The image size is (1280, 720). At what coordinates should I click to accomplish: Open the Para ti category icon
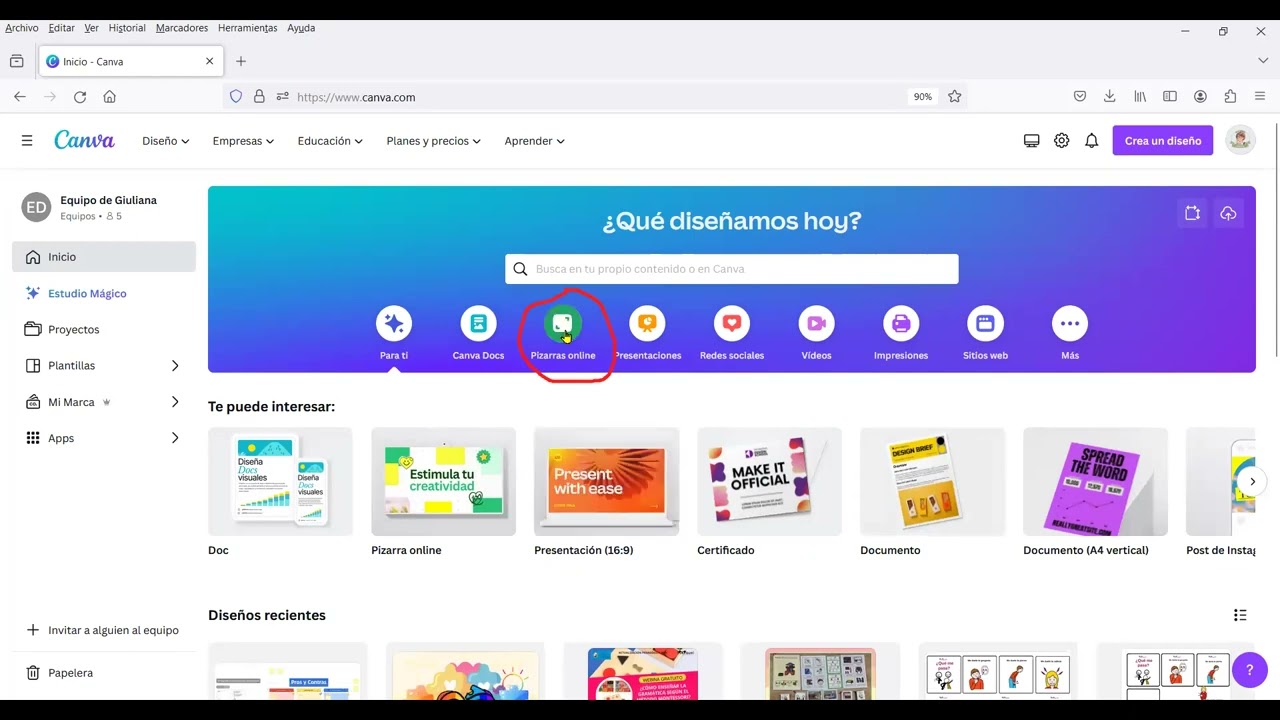[x=394, y=323]
